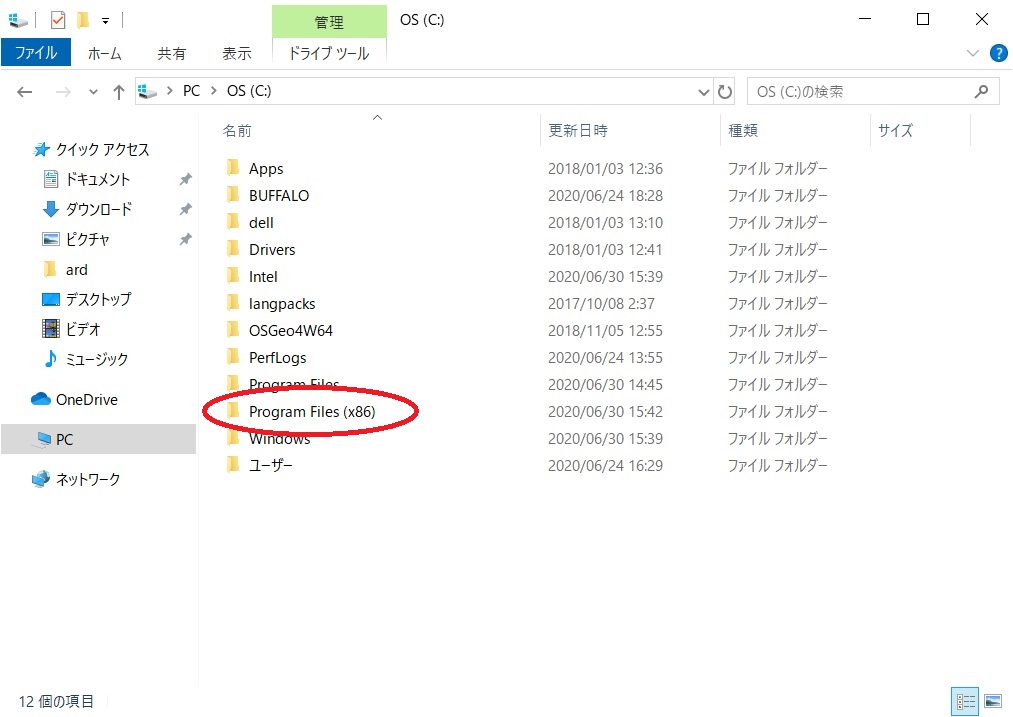Go up one folder level arrow
Viewport: 1013px width, 717px height.
[119, 92]
